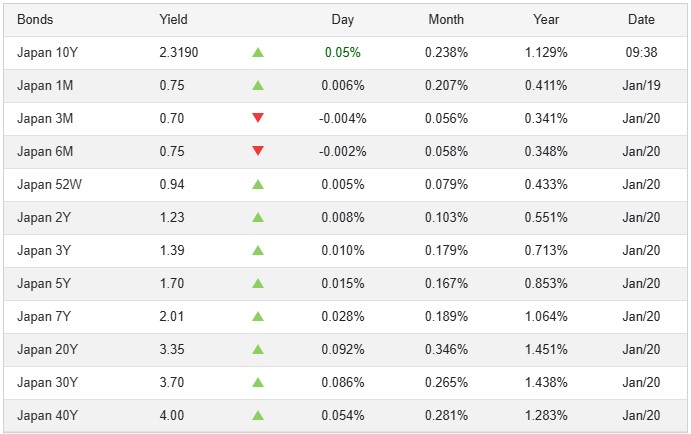Sort table by the Year column header
This screenshot has height=434, width=691.
click(x=546, y=19)
